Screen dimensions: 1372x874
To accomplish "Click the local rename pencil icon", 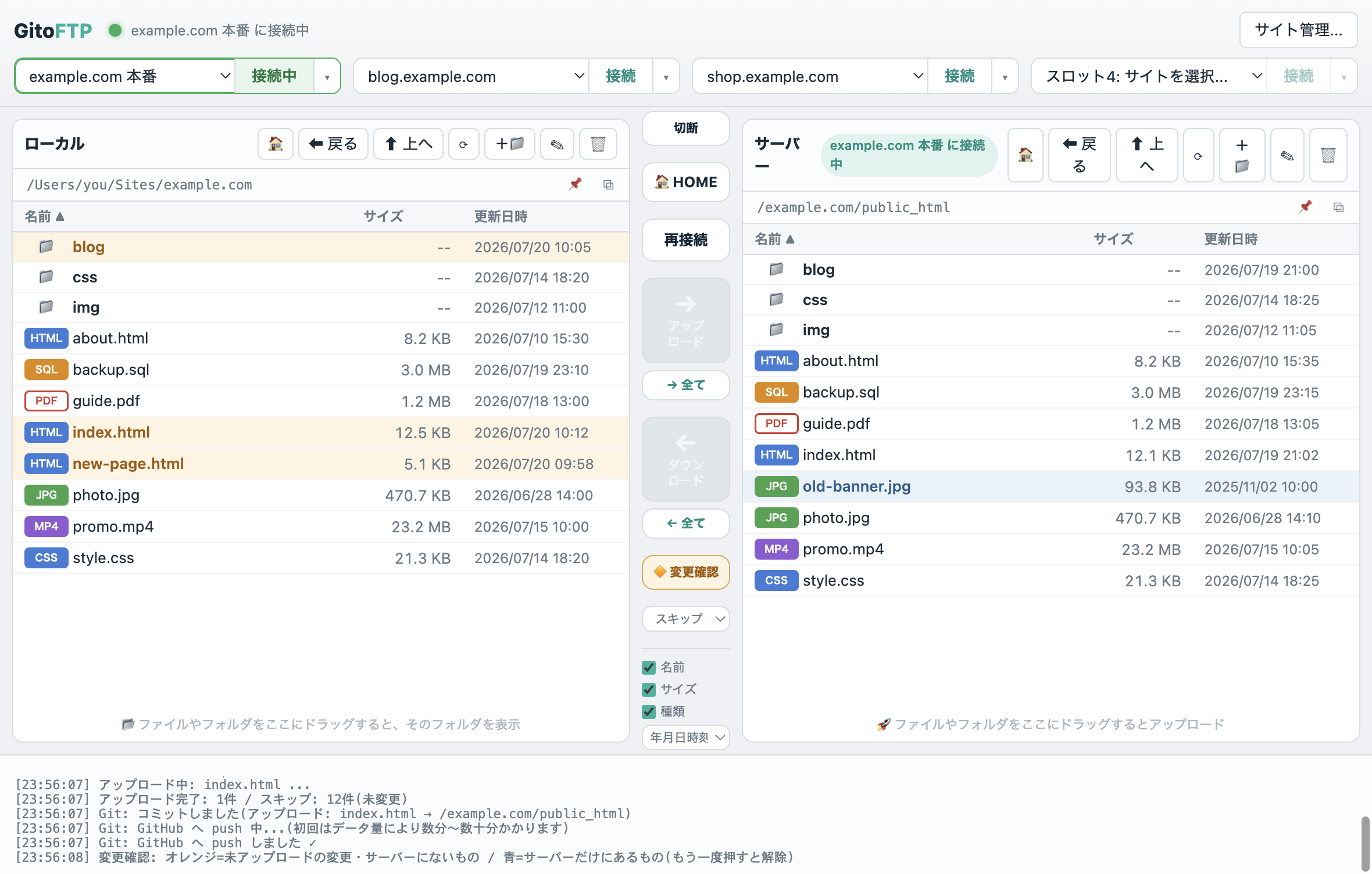I will (x=557, y=144).
